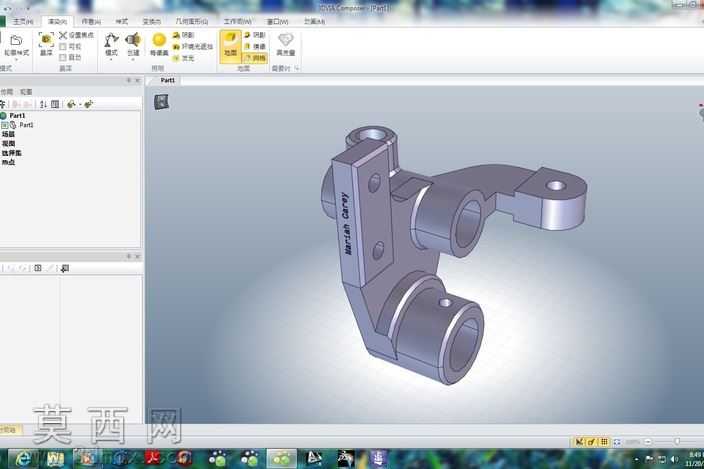This screenshot has width=704, height=469.
Task: Click the columns icon in assembly tree toolbar
Action: point(55,105)
